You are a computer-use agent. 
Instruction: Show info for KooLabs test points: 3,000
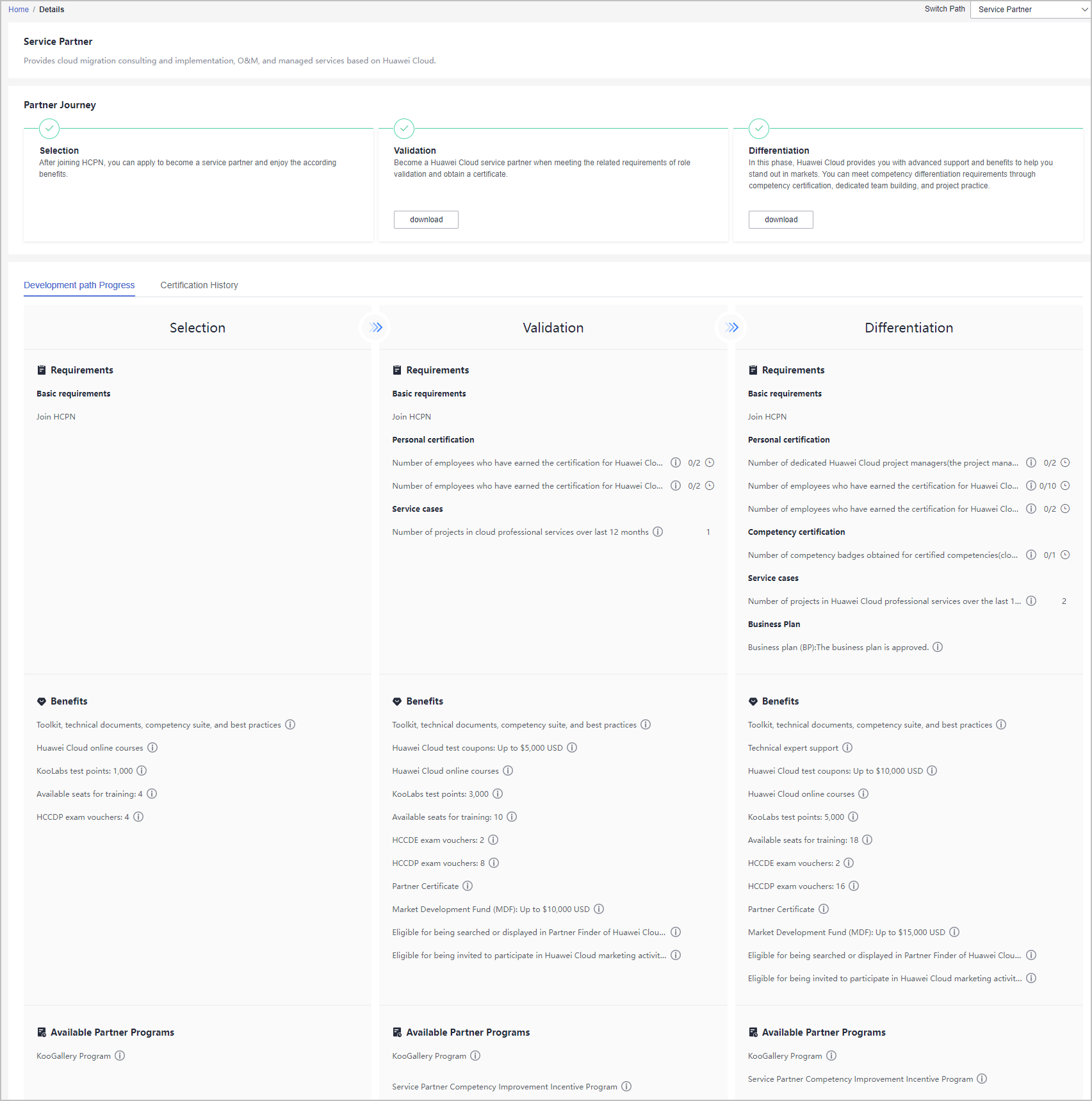click(498, 794)
